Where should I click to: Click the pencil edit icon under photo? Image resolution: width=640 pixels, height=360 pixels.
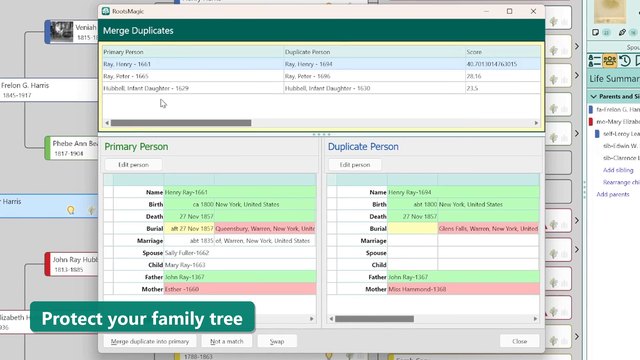point(622,32)
